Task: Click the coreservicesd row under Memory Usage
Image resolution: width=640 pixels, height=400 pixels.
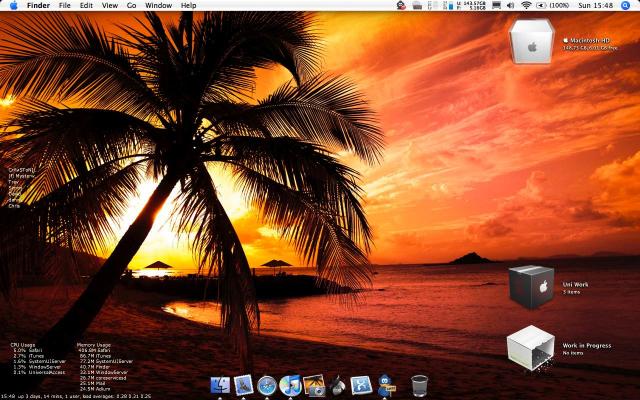Action: coord(103,378)
